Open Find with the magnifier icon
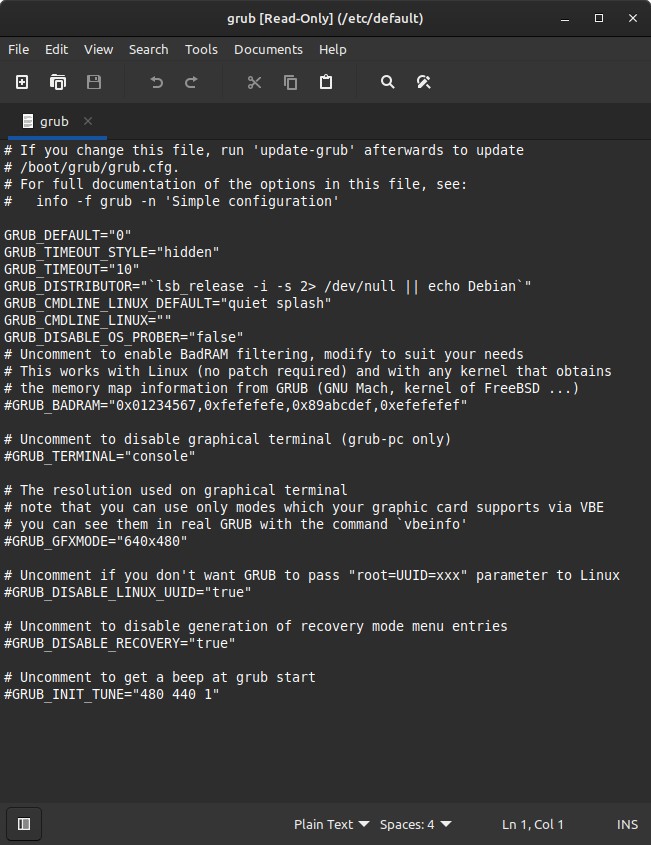Image resolution: width=651 pixels, height=845 pixels. 387,82
